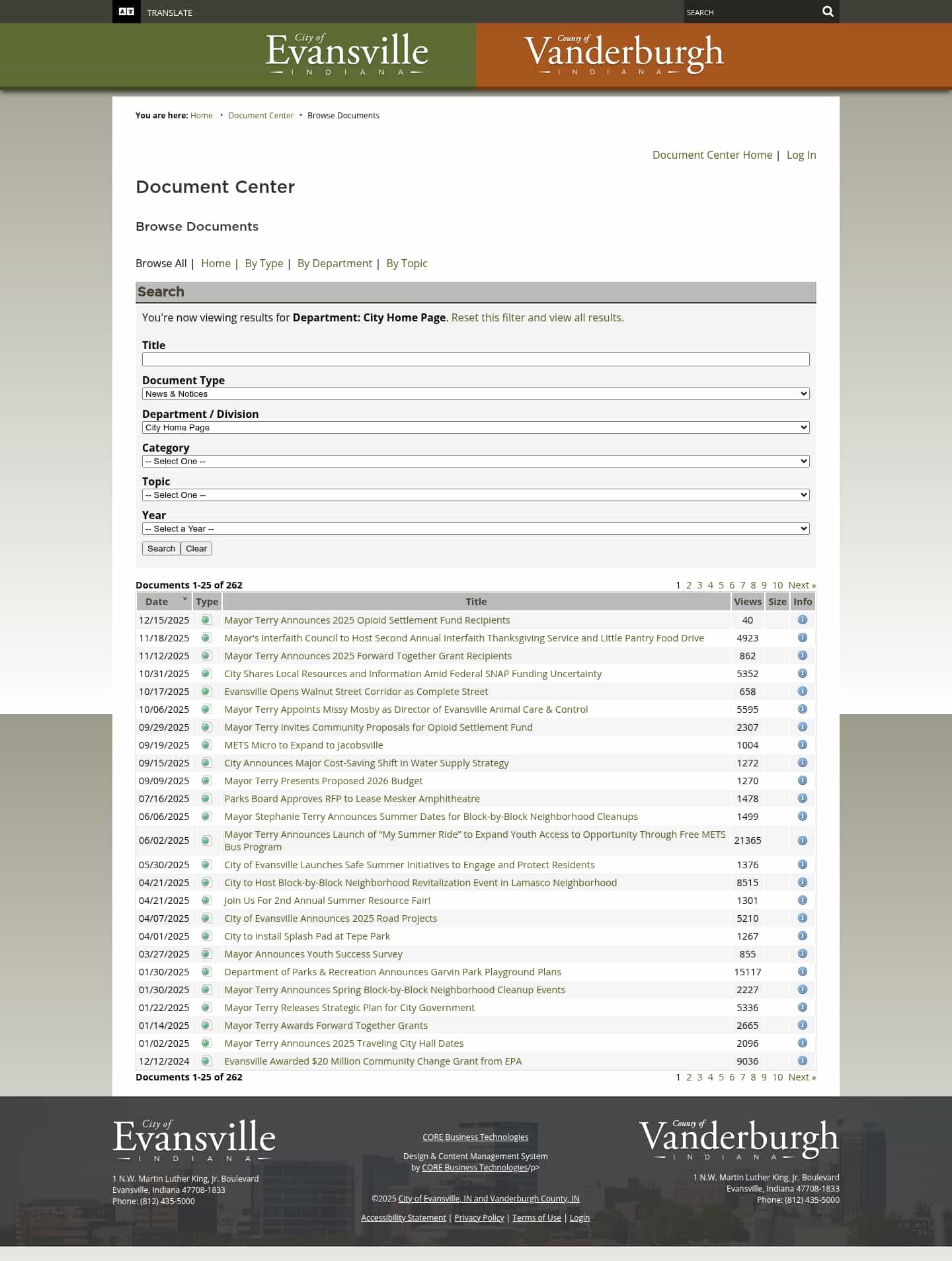The image size is (952, 1261).
Task: Click Log In link
Action: (x=801, y=155)
